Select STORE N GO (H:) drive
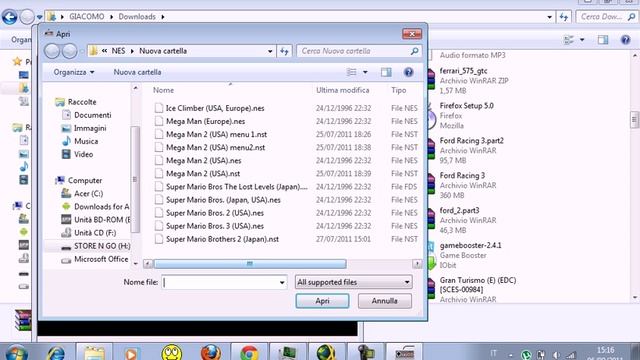Viewport: 640px width, 360px height. [x=96, y=246]
